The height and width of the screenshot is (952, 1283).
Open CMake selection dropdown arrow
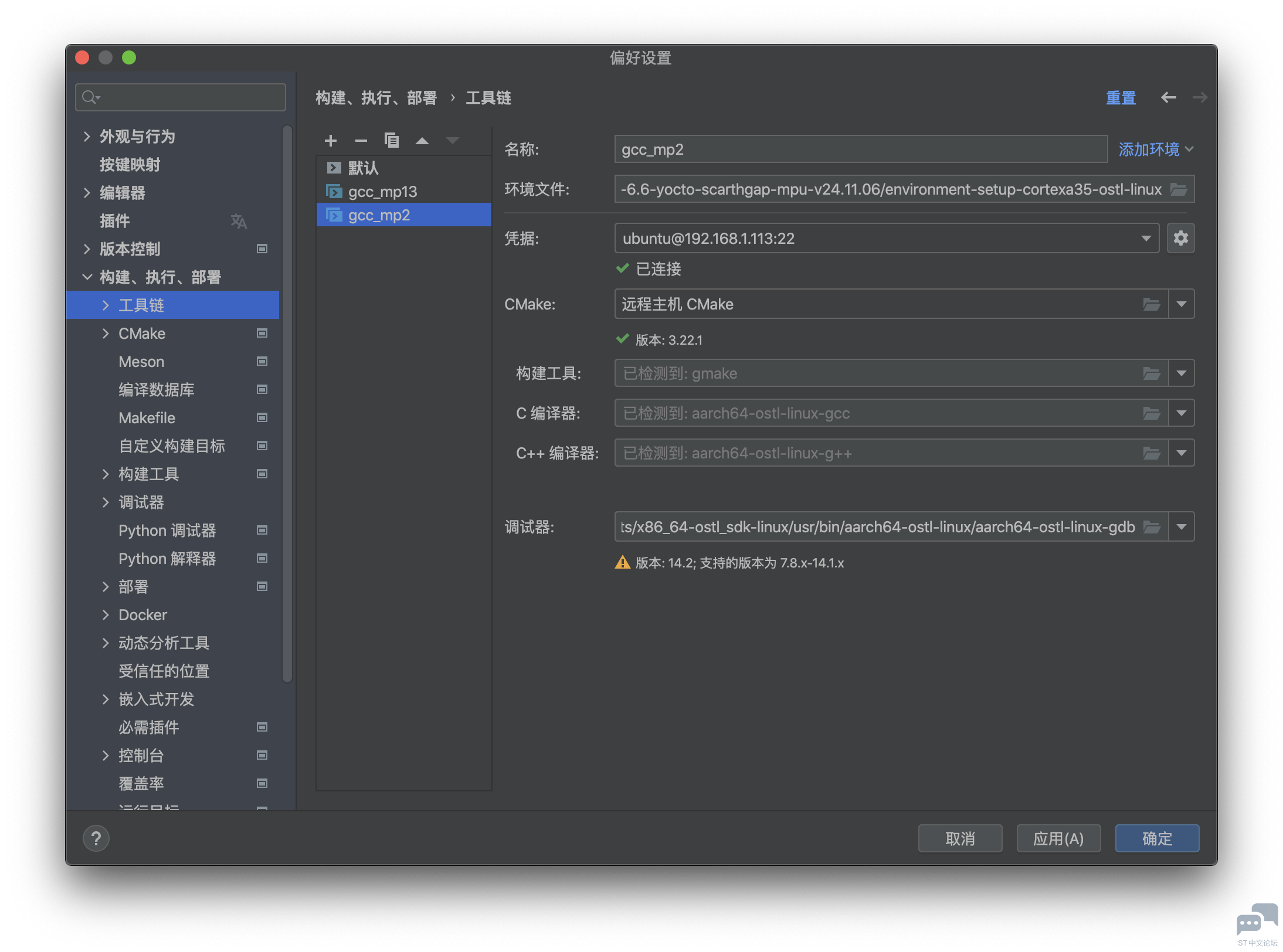1182,304
